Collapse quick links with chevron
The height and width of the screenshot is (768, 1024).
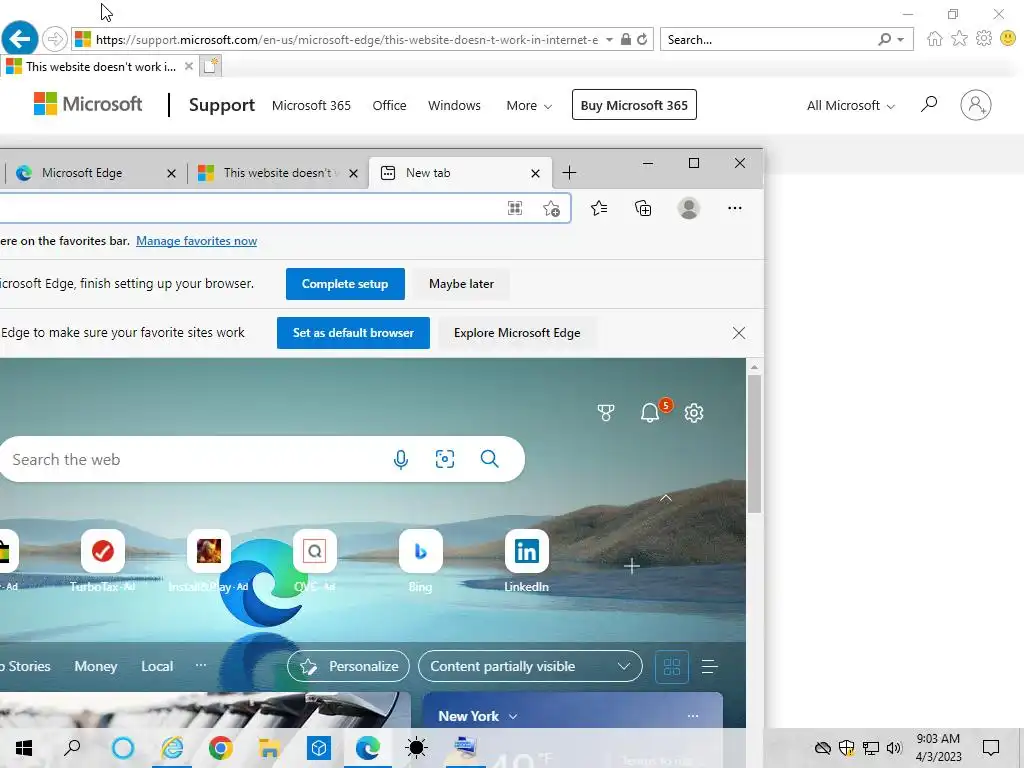point(665,498)
